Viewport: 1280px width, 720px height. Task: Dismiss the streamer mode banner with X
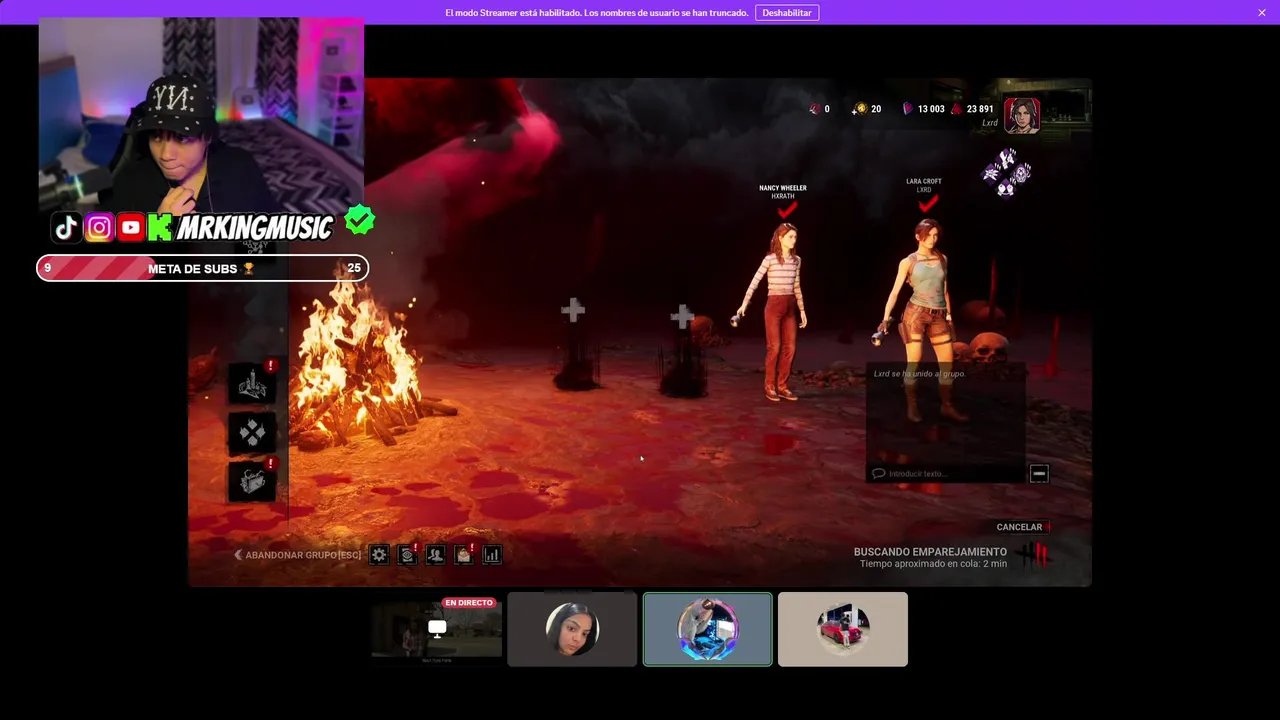(1262, 13)
